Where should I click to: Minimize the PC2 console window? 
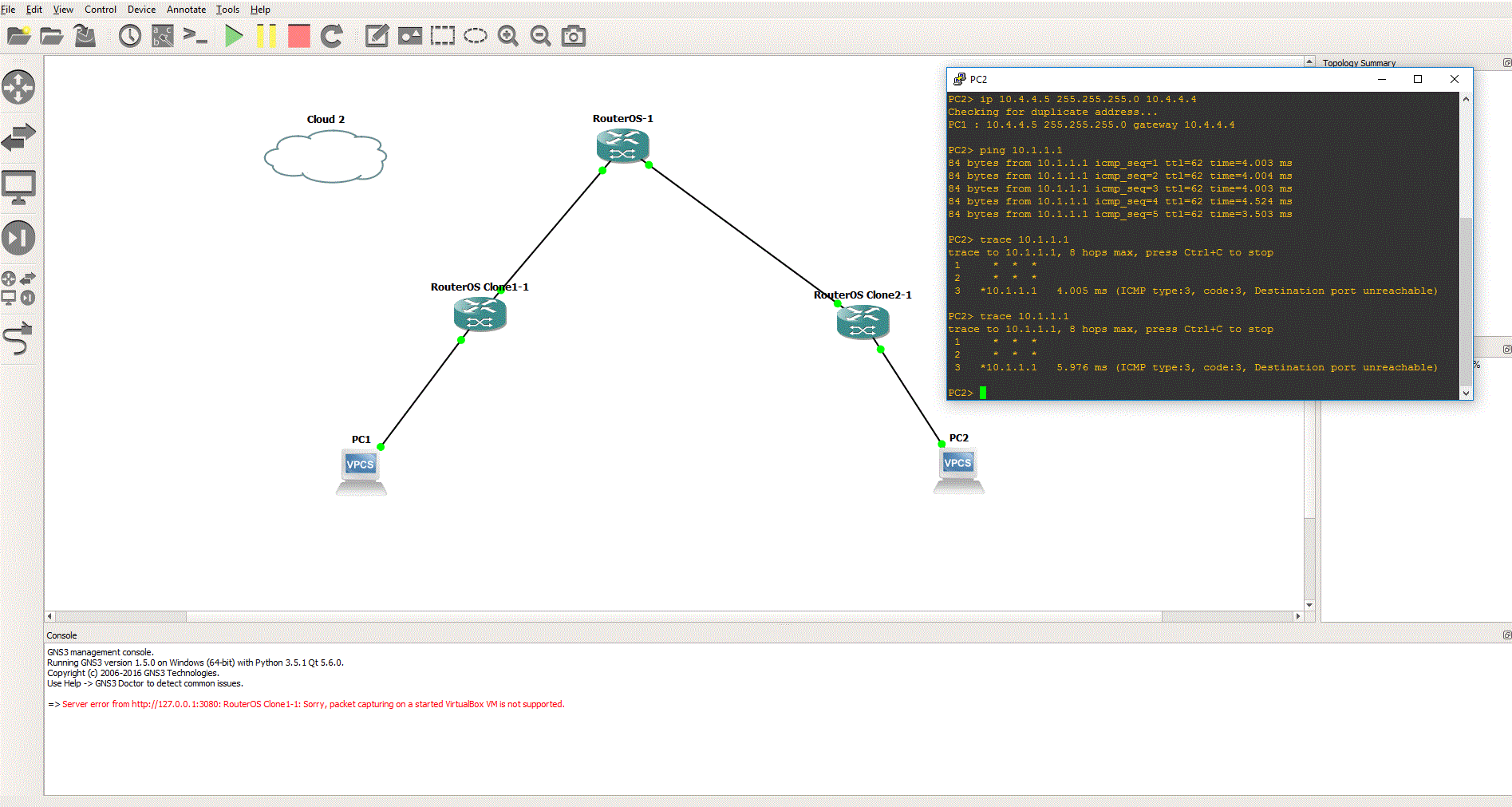coord(1382,79)
